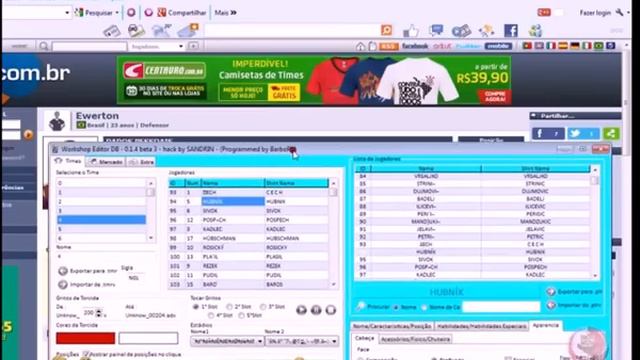
Task: Click the thumbs-up like icon in toolbar
Action: coord(411,31)
